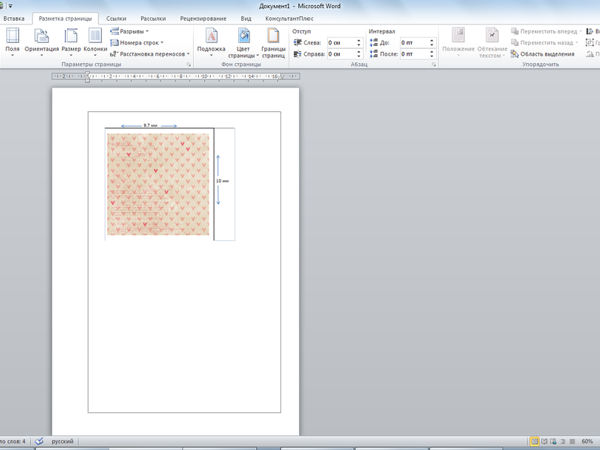The height and width of the screenshot is (450, 600).
Task: Select the Разметка страницы tab
Action: point(65,18)
